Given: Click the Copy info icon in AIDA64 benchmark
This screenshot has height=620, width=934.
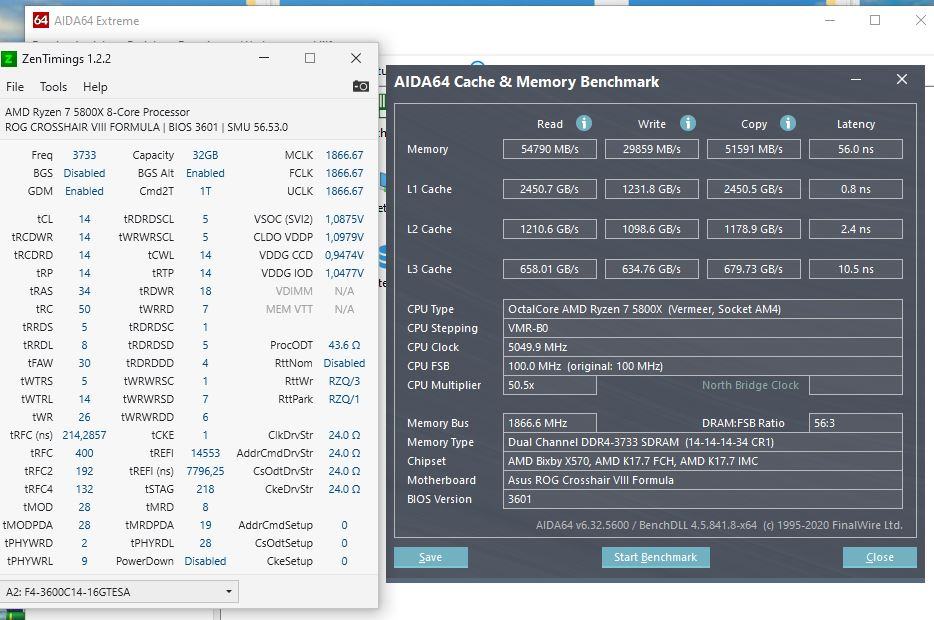Looking at the screenshot, I should pyautogui.click(x=787, y=123).
